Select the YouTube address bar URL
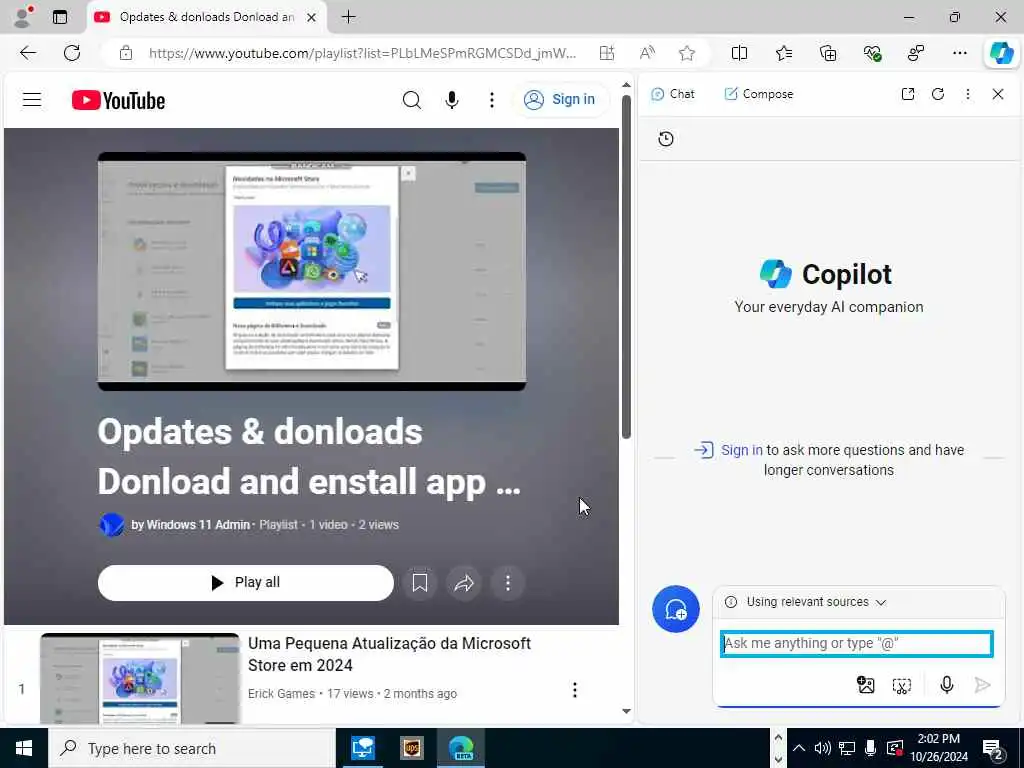The image size is (1024, 768). [x=362, y=53]
